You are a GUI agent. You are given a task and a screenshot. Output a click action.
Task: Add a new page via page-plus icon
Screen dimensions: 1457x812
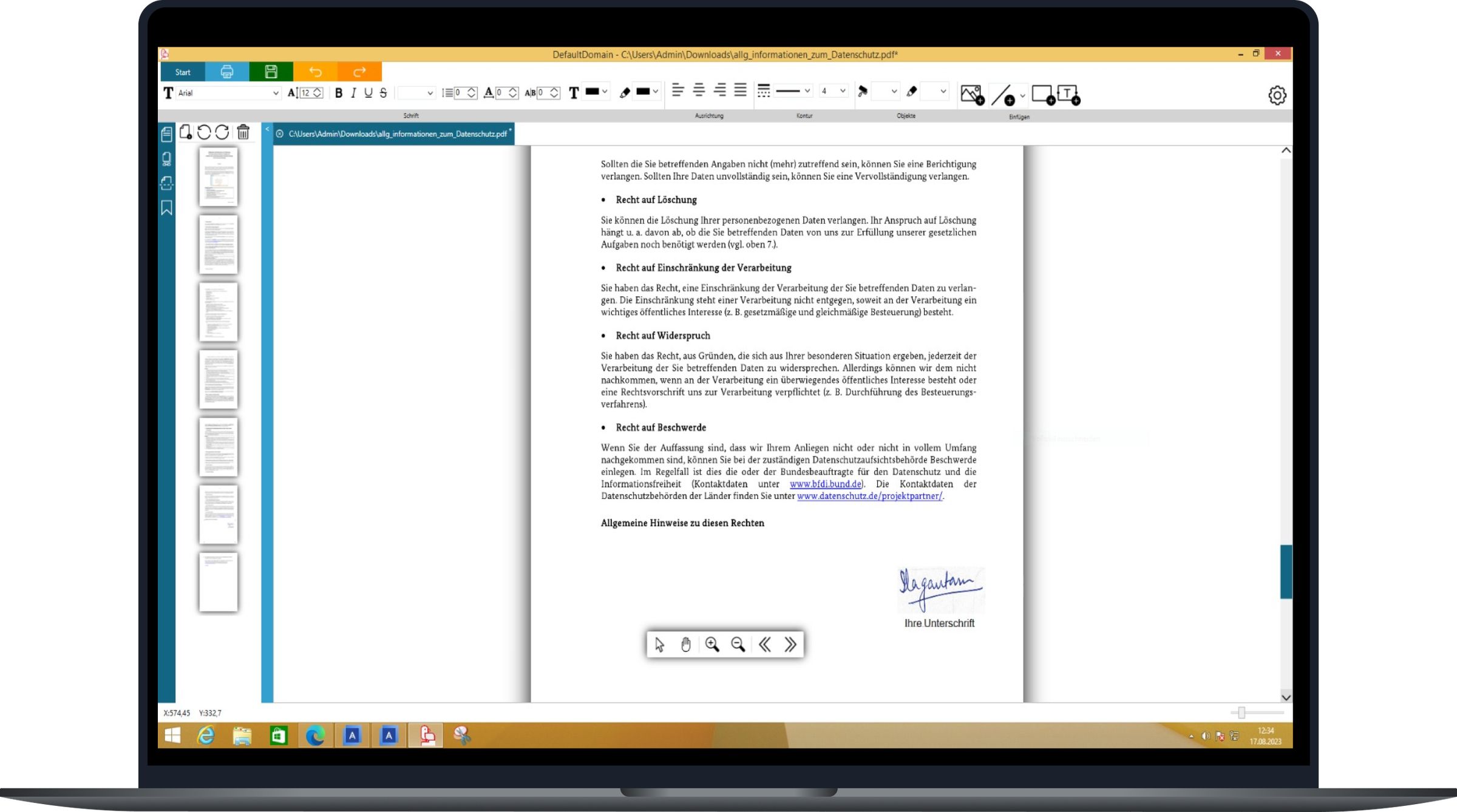point(186,132)
